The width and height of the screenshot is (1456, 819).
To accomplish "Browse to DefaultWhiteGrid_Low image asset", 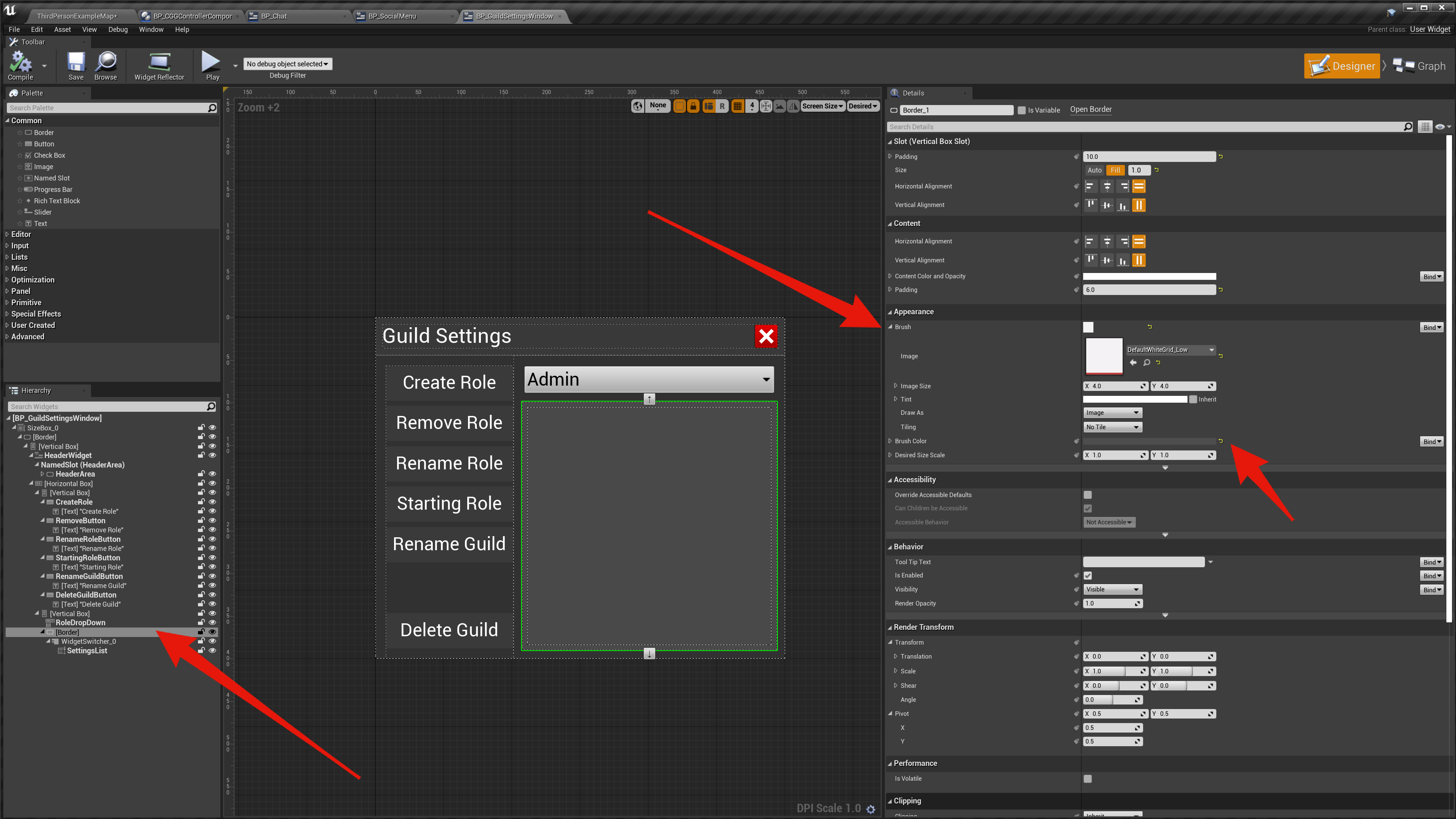I will [x=1147, y=363].
